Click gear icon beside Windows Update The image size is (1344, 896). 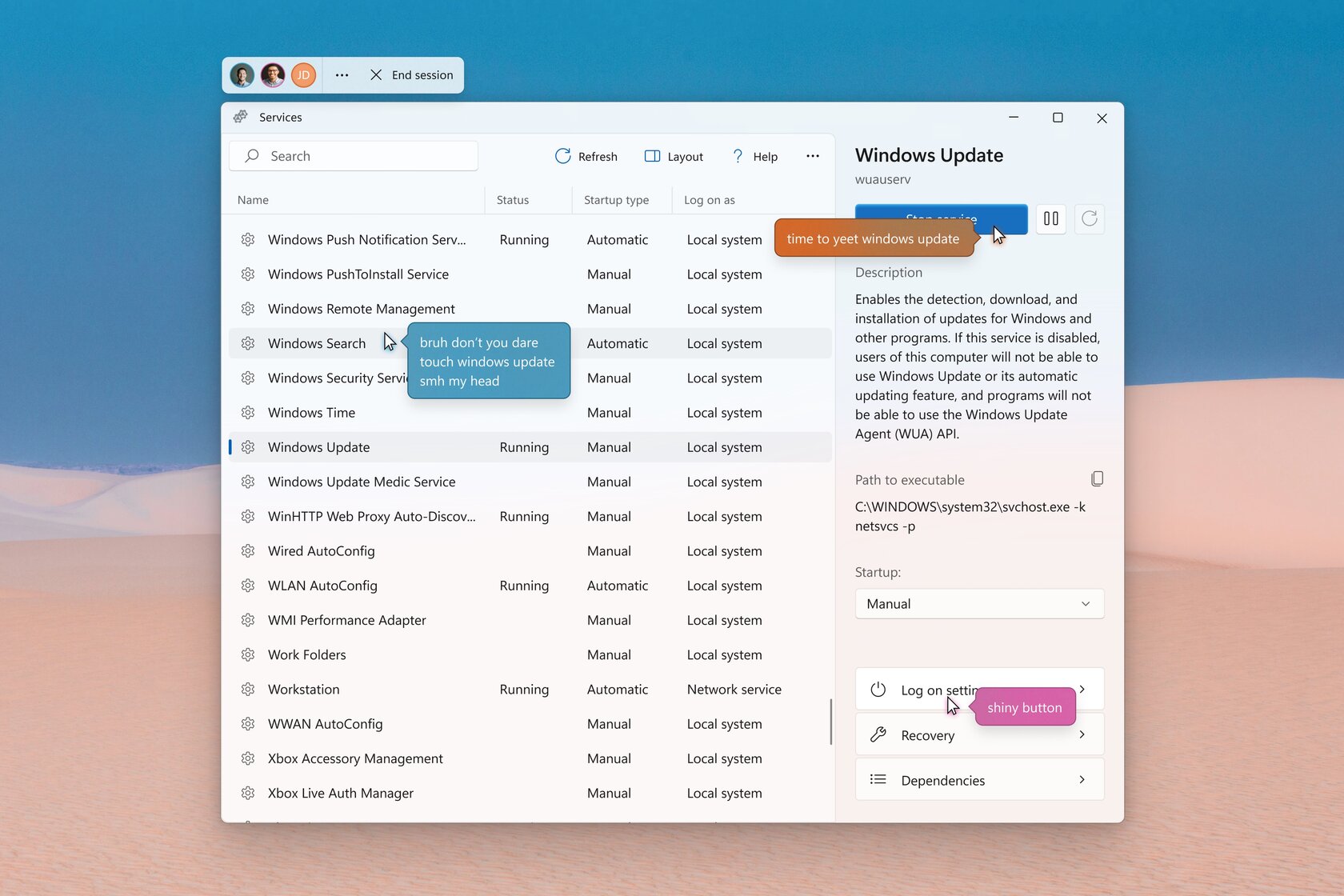[x=248, y=447]
